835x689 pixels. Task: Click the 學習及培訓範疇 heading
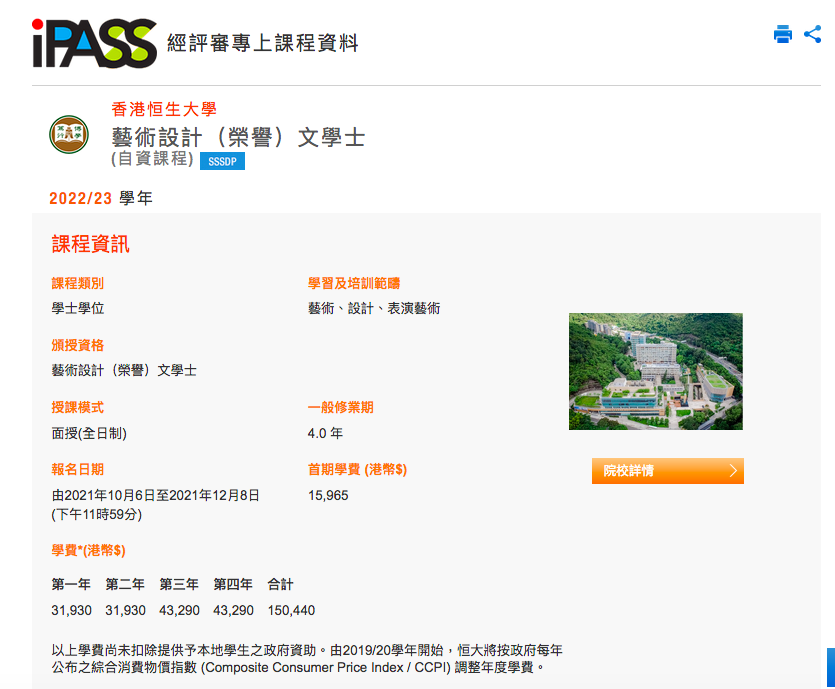click(x=354, y=284)
